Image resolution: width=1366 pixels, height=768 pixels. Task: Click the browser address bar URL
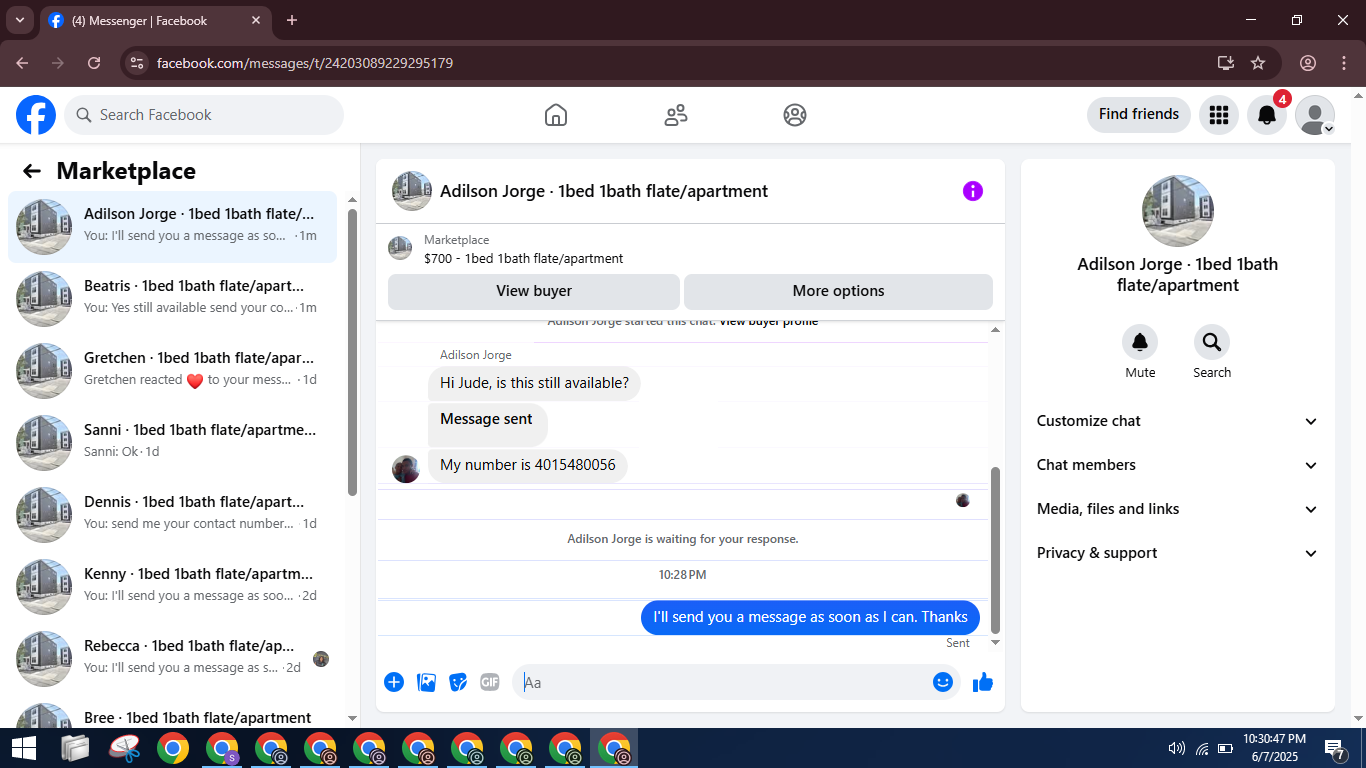tap(305, 63)
